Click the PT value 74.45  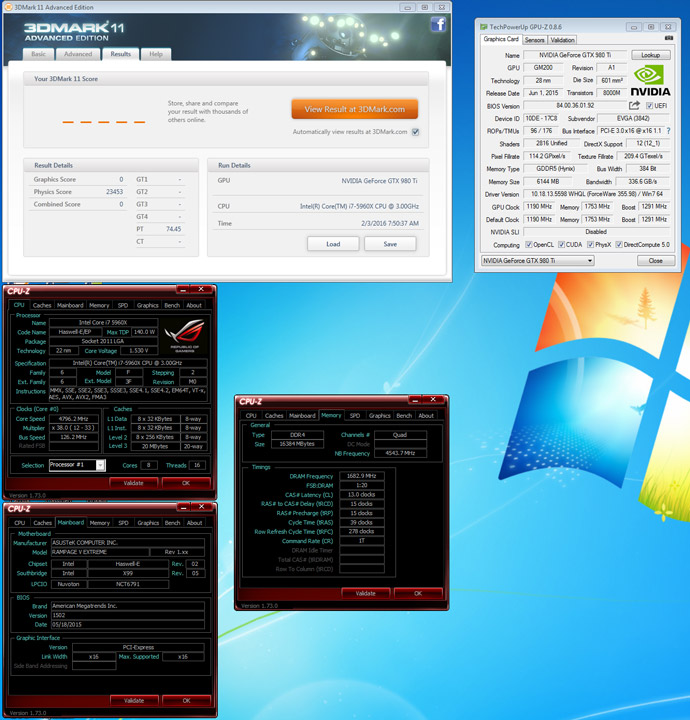pos(174,229)
